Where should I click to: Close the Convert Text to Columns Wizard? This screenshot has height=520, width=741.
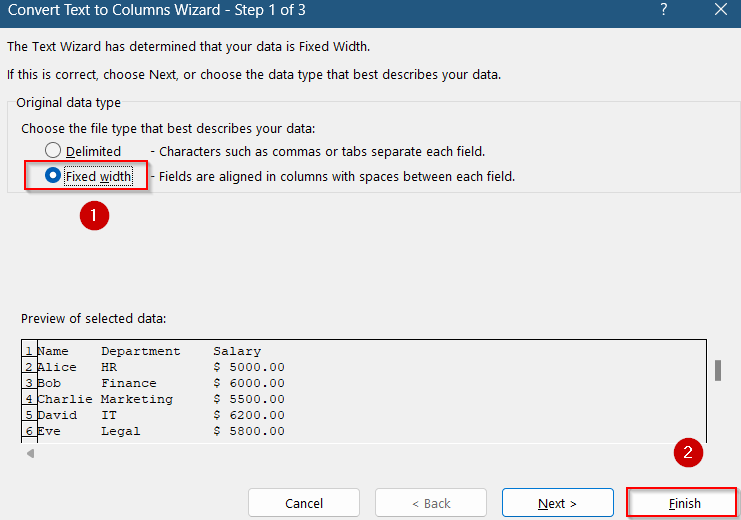tap(720, 9)
